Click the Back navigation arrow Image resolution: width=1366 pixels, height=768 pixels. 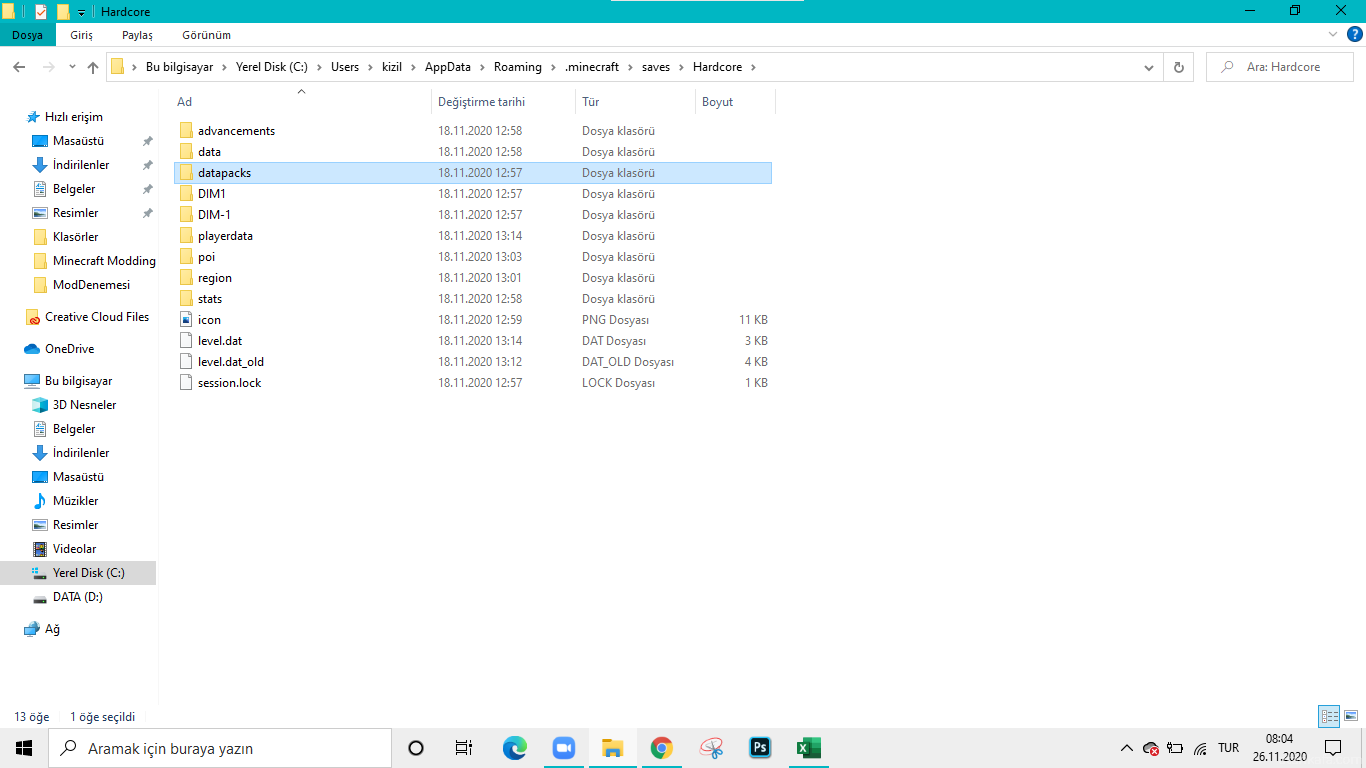coord(18,67)
